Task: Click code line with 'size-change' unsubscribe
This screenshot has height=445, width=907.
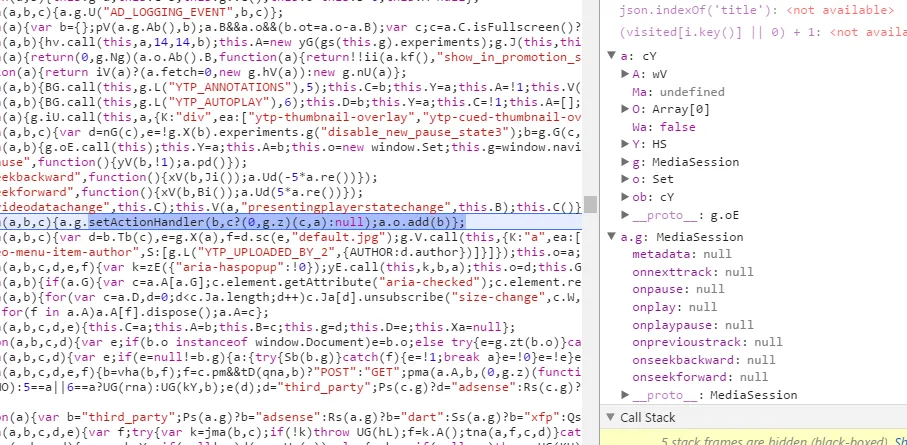Action: (x=291, y=297)
